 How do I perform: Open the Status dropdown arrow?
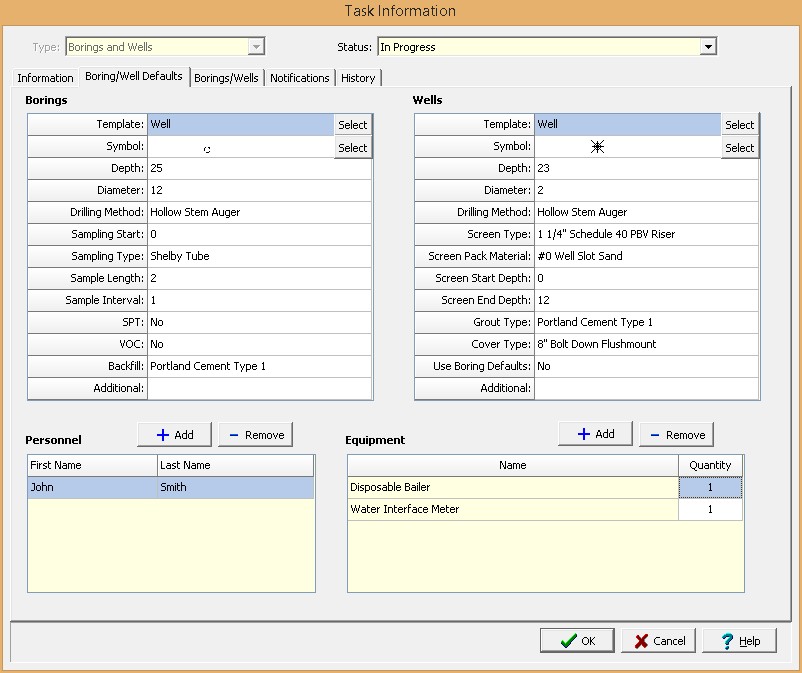tap(708, 47)
